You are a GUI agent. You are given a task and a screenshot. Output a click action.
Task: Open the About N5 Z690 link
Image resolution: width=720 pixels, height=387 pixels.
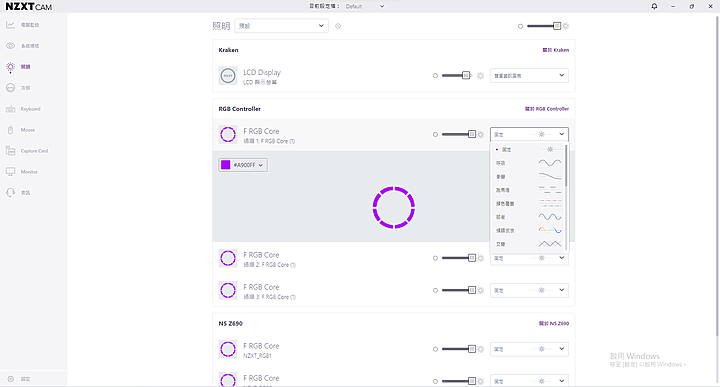pos(554,324)
